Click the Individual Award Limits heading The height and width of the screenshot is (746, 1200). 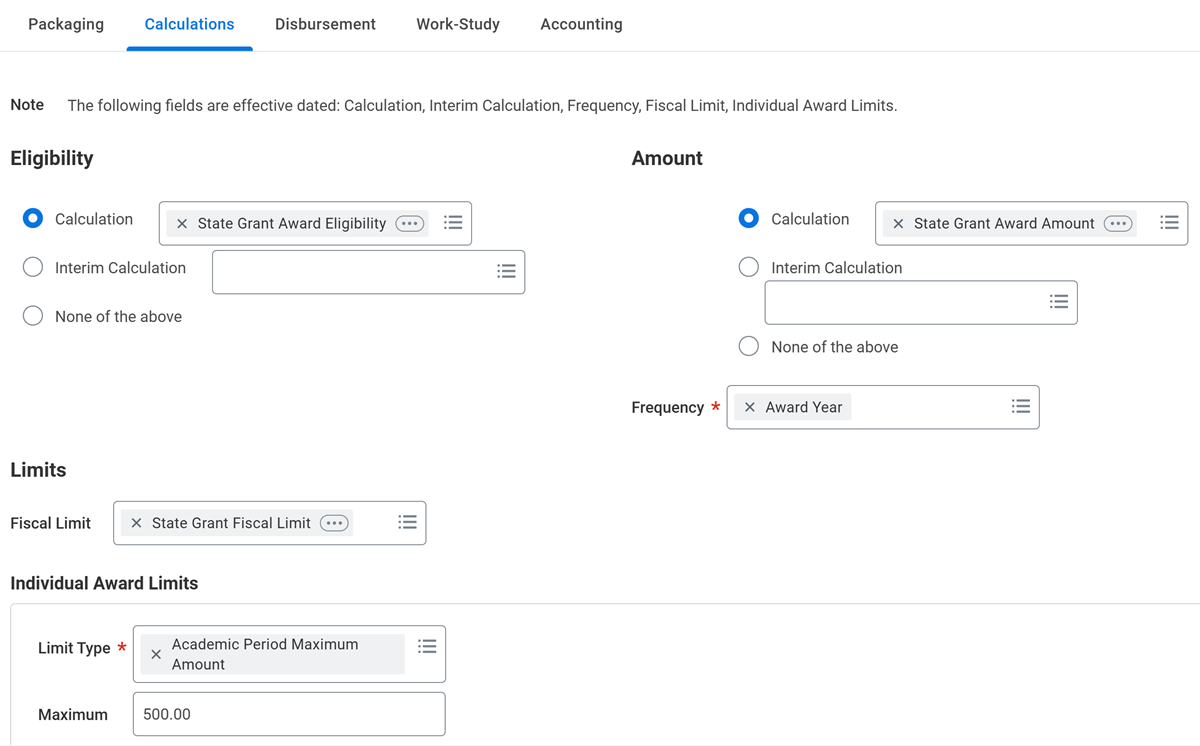[104, 583]
